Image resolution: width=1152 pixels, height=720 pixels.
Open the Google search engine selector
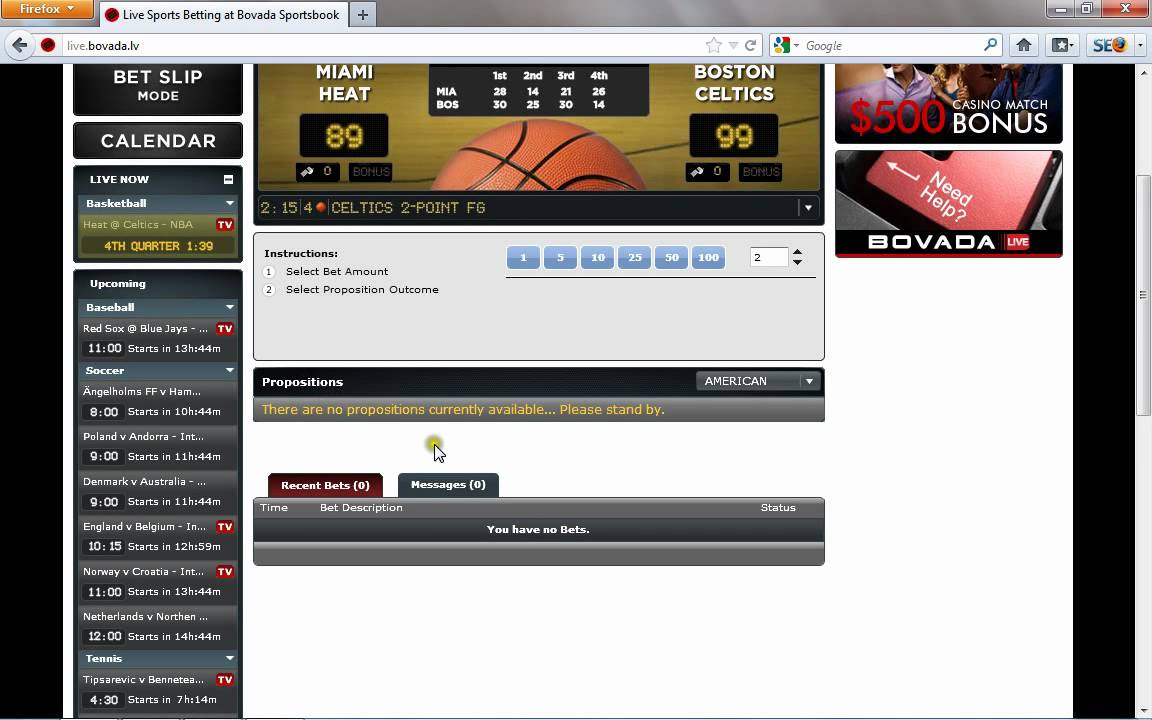point(786,46)
